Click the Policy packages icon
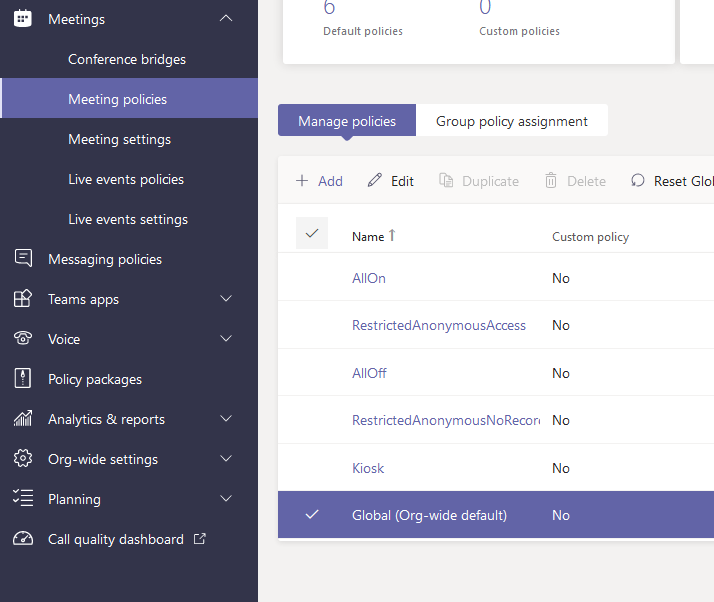The height and width of the screenshot is (602, 714). coord(23,378)
